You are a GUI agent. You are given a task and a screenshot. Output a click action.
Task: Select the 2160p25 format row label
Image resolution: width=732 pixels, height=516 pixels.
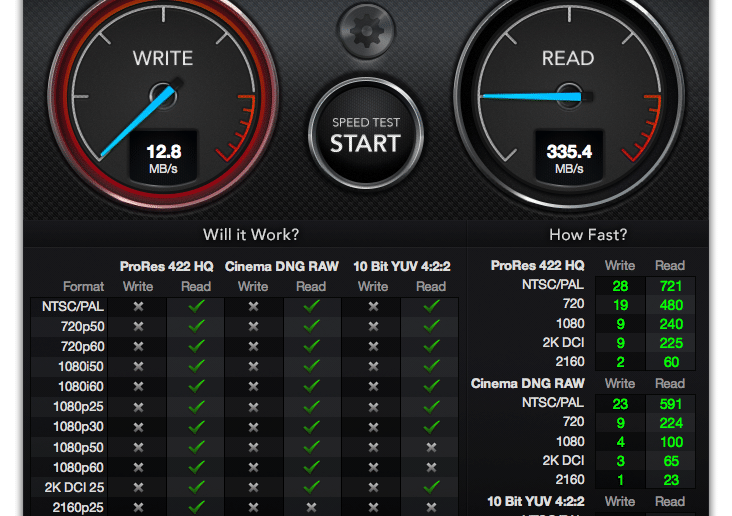pyautogui.click(x=78, y=508)
